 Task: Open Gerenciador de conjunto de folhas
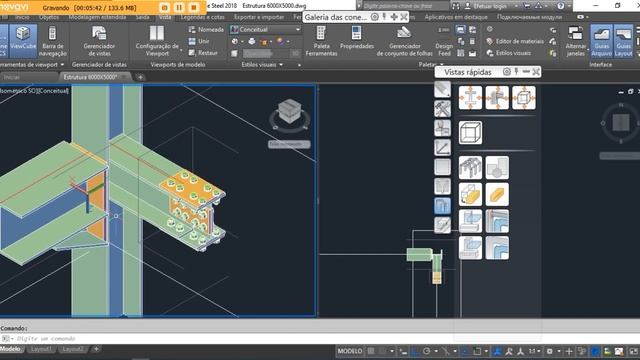tap(404, 41)
